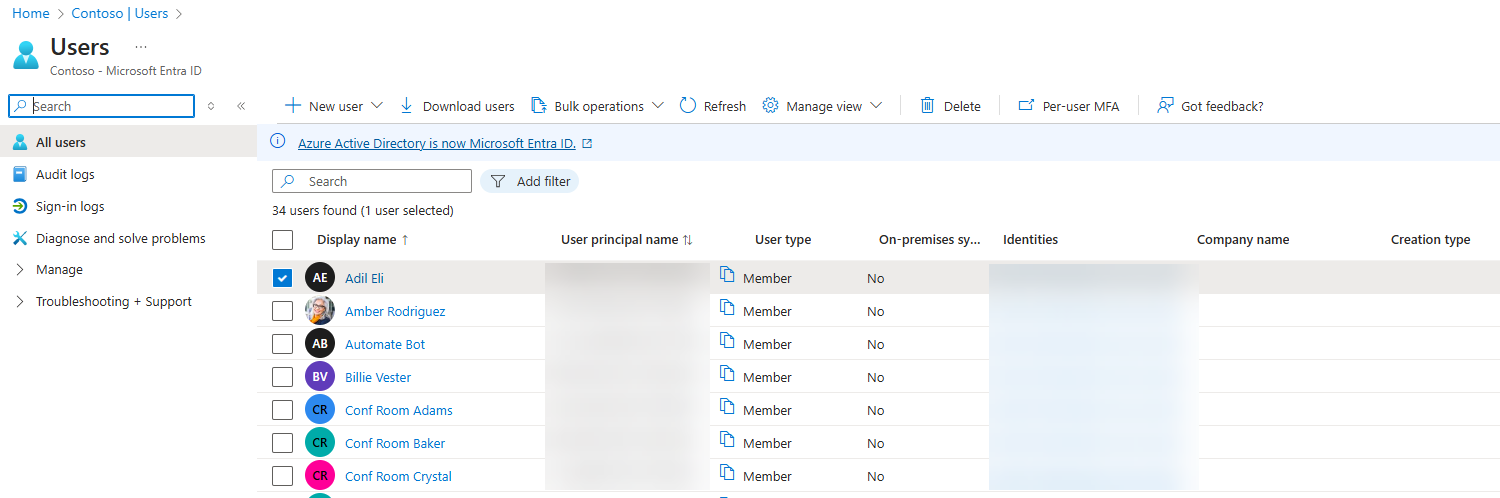Uncheck the Adil Eli checkbox
Viewport: 1500px width, 498px height.
282,278
